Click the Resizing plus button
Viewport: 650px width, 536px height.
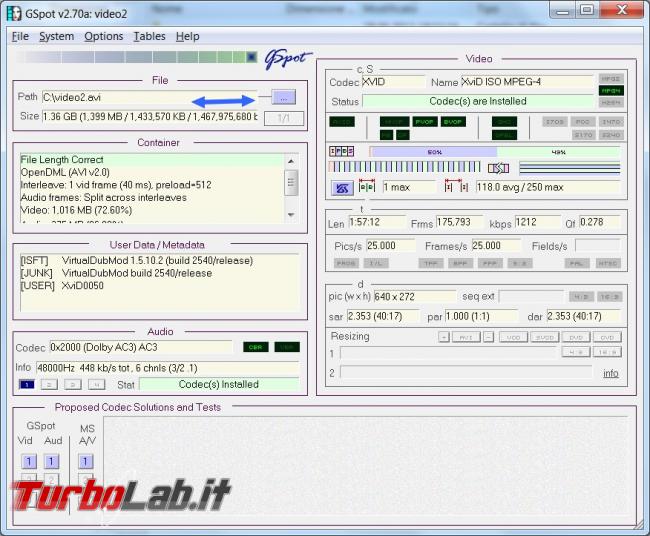pyautogui.click(x=444, y=337)
